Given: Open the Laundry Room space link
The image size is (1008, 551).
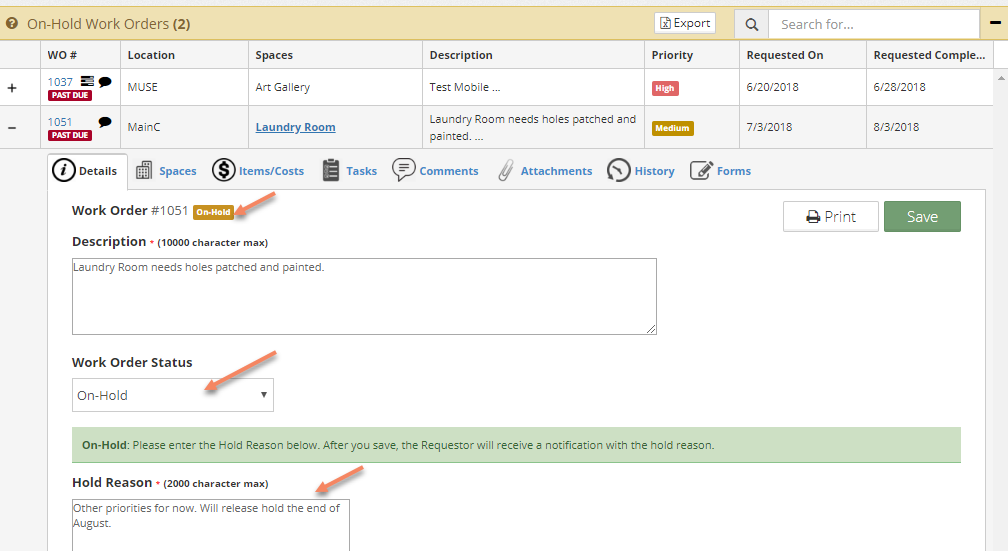Looking at the screenshot, I should 295,127.
